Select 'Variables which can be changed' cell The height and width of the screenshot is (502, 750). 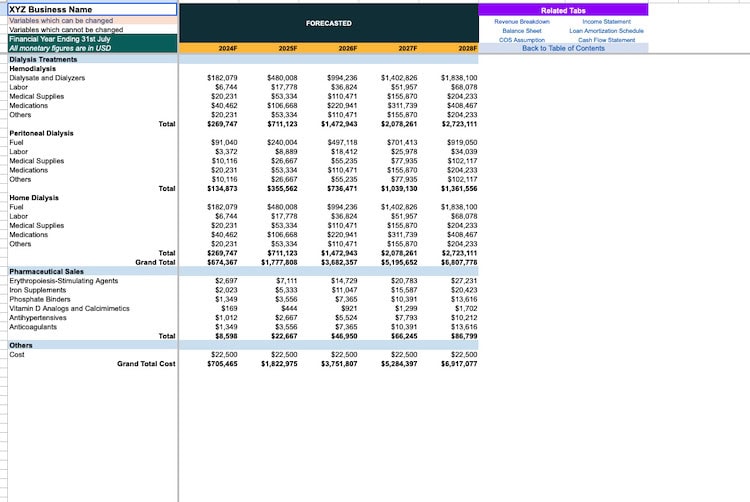[92, 21]
